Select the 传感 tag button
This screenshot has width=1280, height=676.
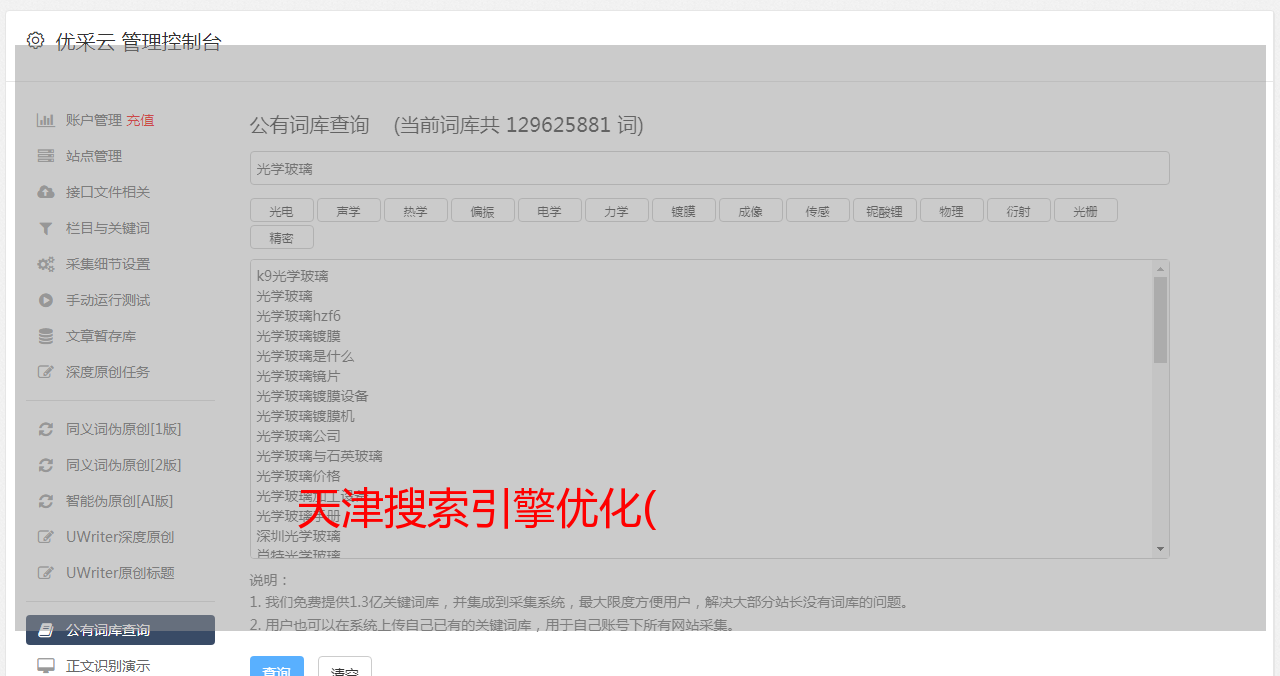point(818,210)
